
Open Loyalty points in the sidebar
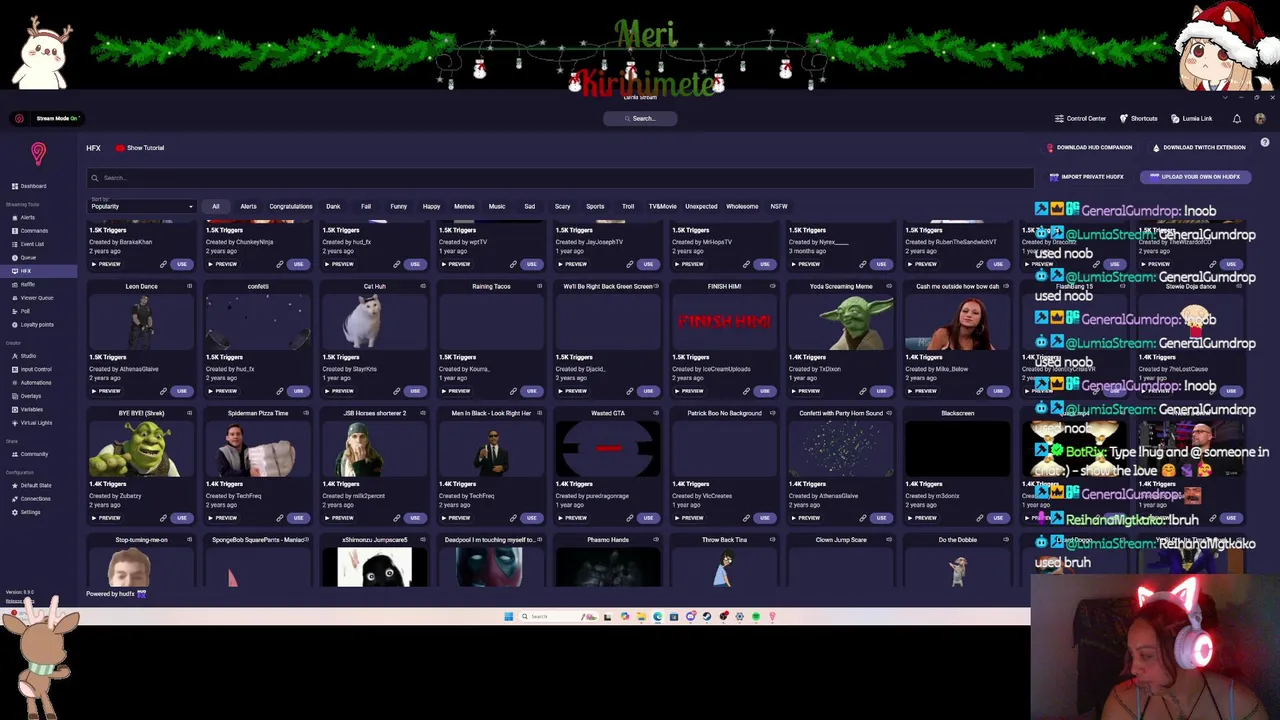point(39,325)
